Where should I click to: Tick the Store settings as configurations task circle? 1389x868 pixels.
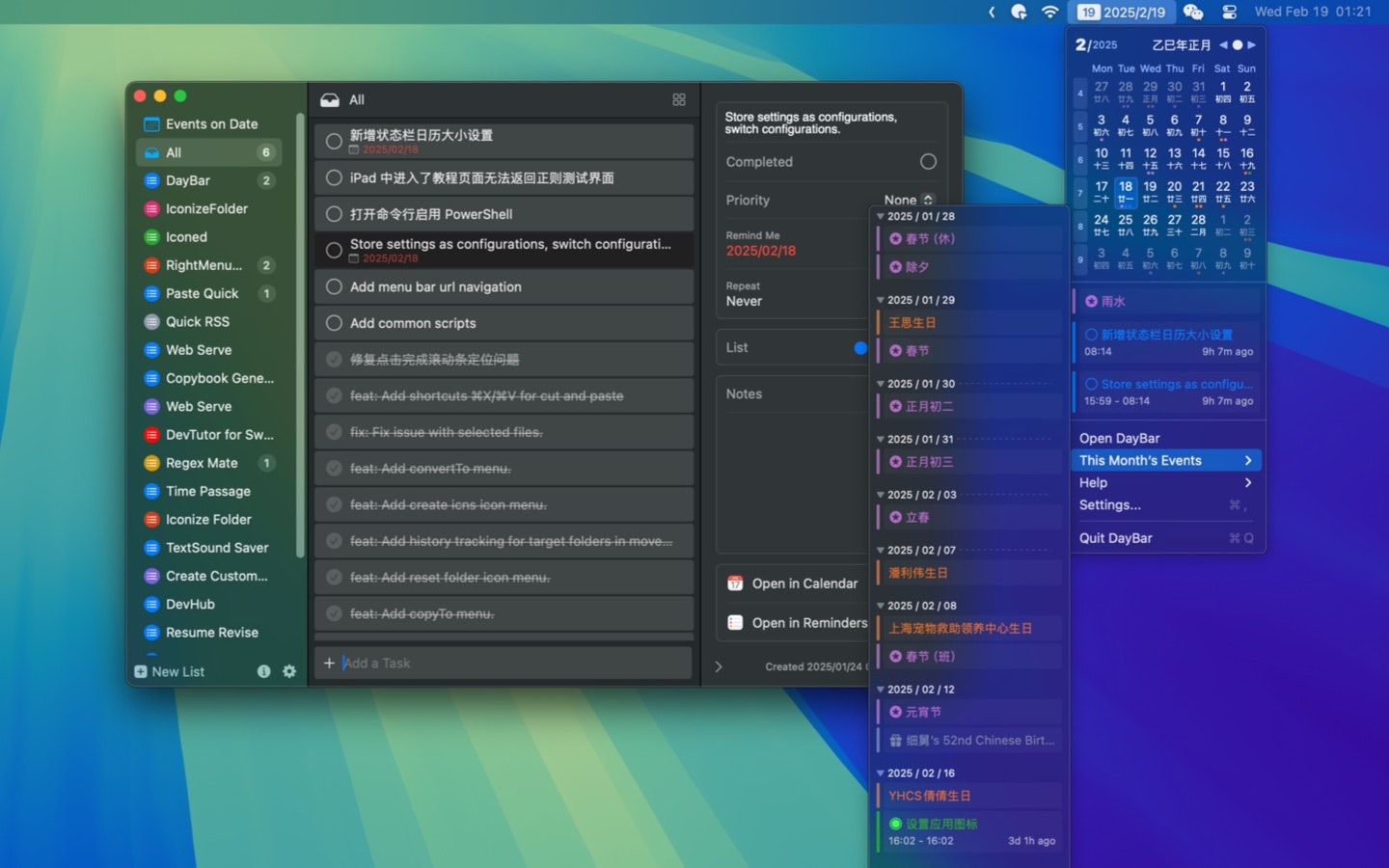[334, 250]
